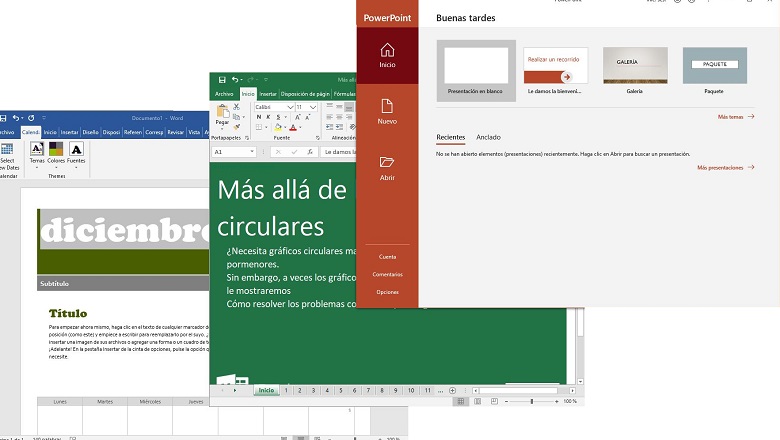
Task: Open the Temas dropdown in Word
Action: point(37,168)
